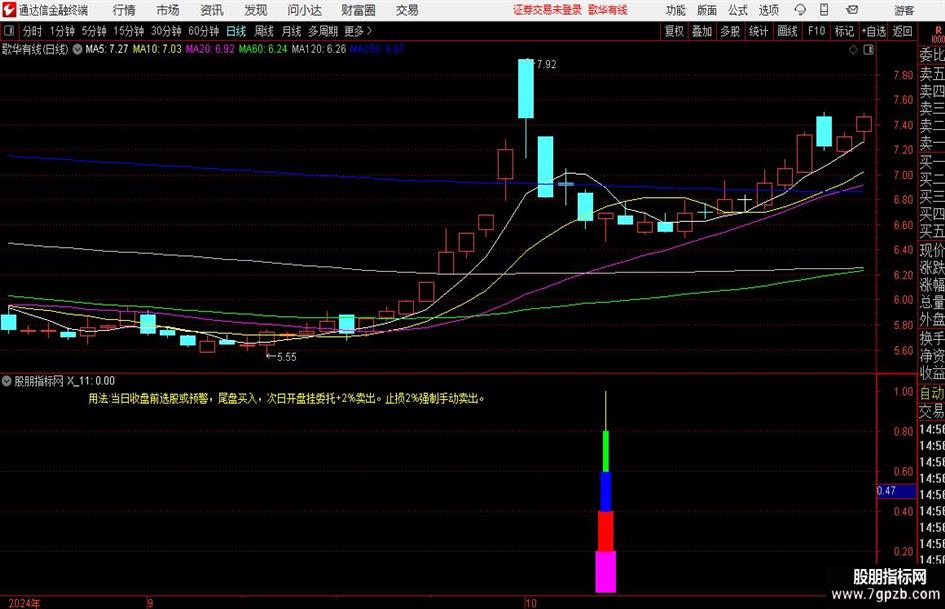Click the 标记 mark button
Screen dimensions: 945x609
(x=844, y=31)
